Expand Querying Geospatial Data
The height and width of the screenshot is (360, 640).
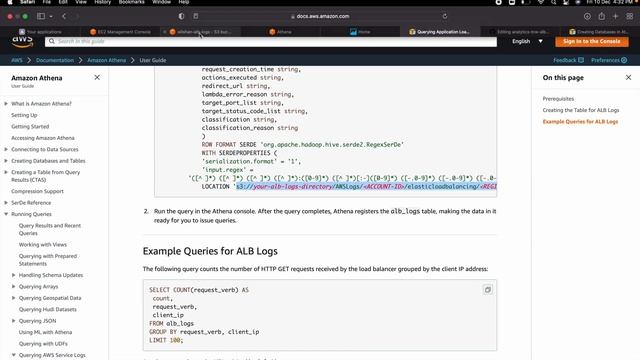[13, 298]
